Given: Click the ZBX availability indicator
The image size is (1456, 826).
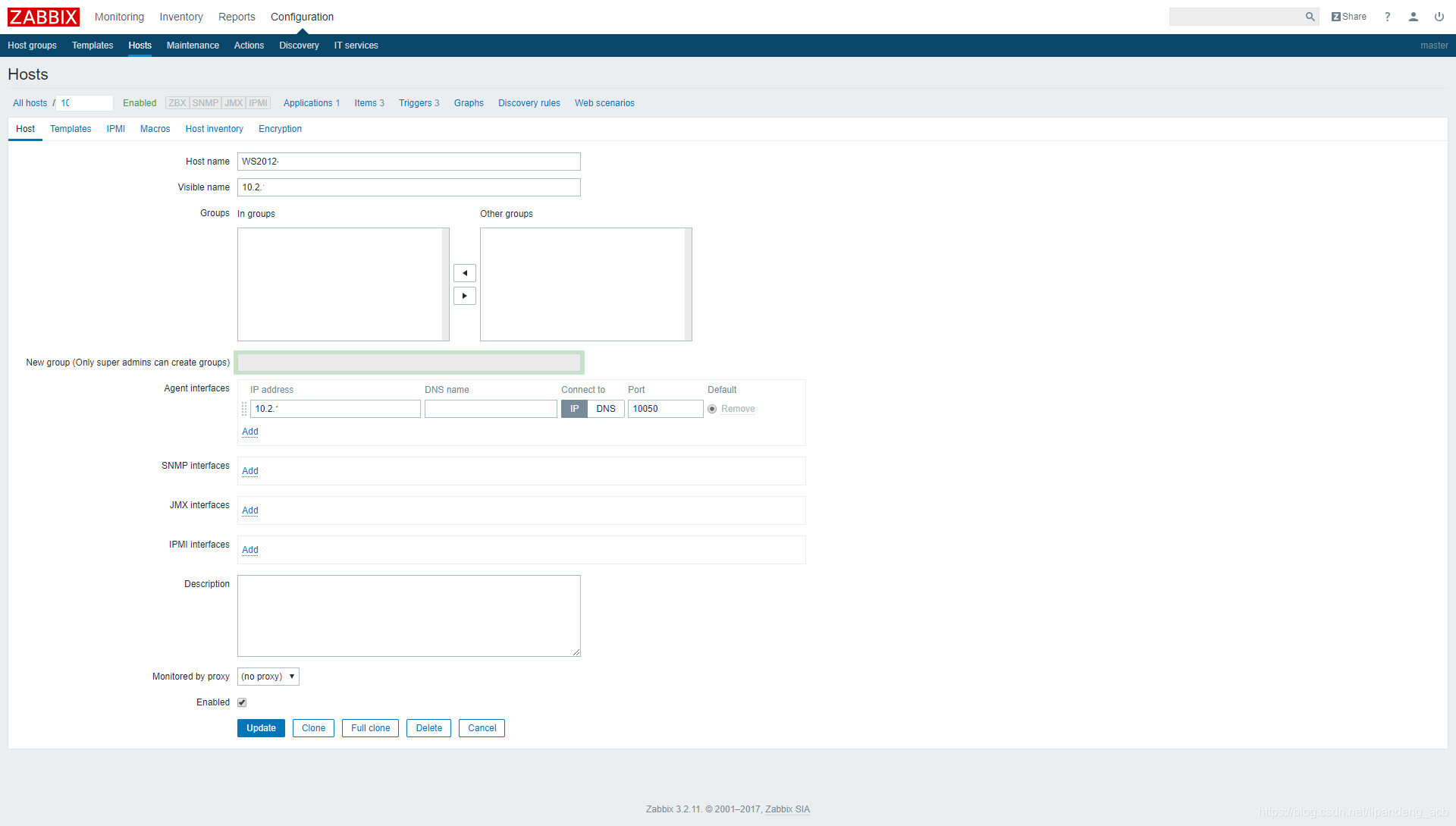Looking at the screenshot, I should click(x=177, y=103).
